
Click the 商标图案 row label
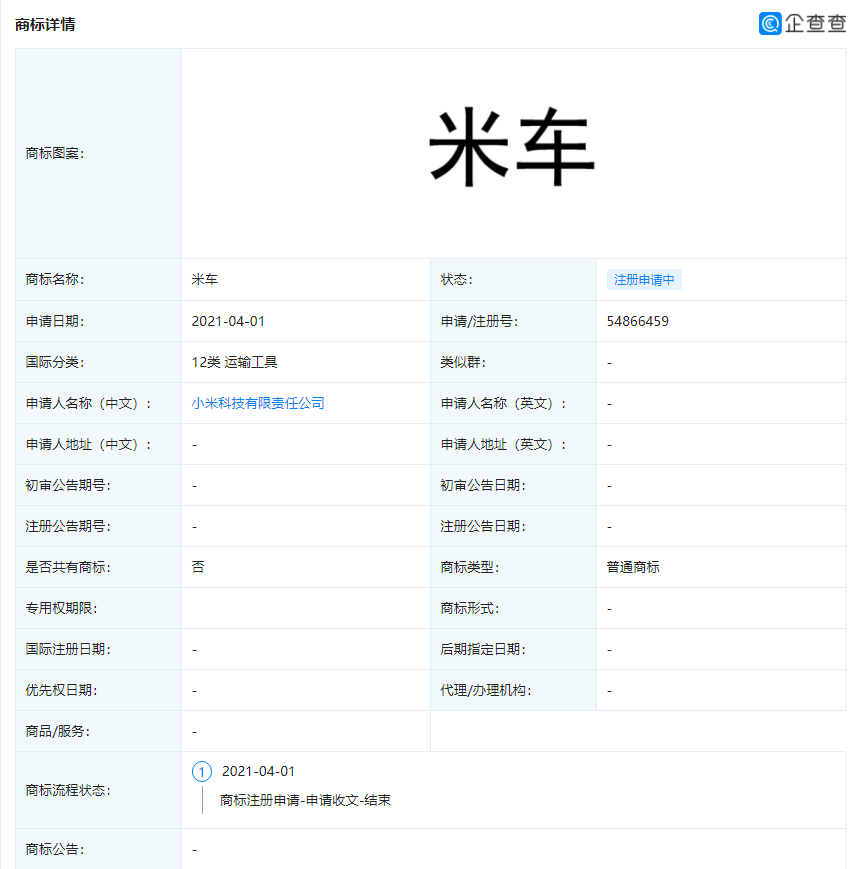click(55, 153)
